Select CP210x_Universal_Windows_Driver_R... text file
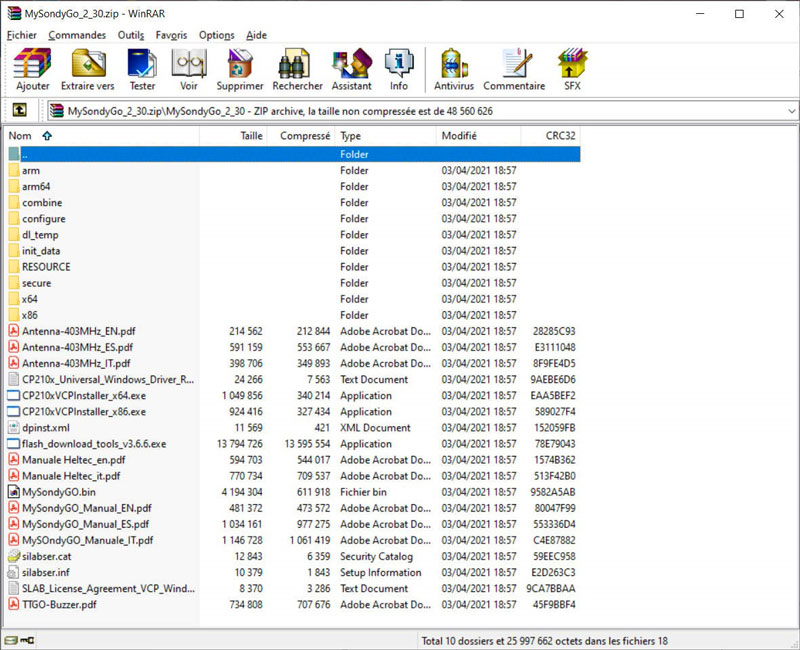Screen dimensions: 800x650 (x=294, y=379)
